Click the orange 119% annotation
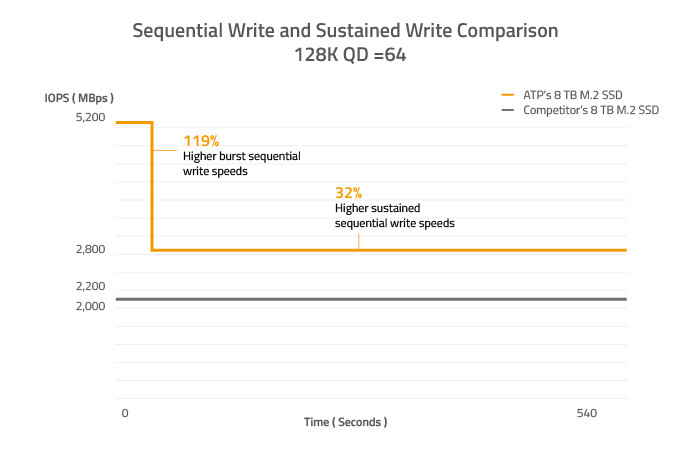This screenshot has height=450, width=700. [201, 141]
